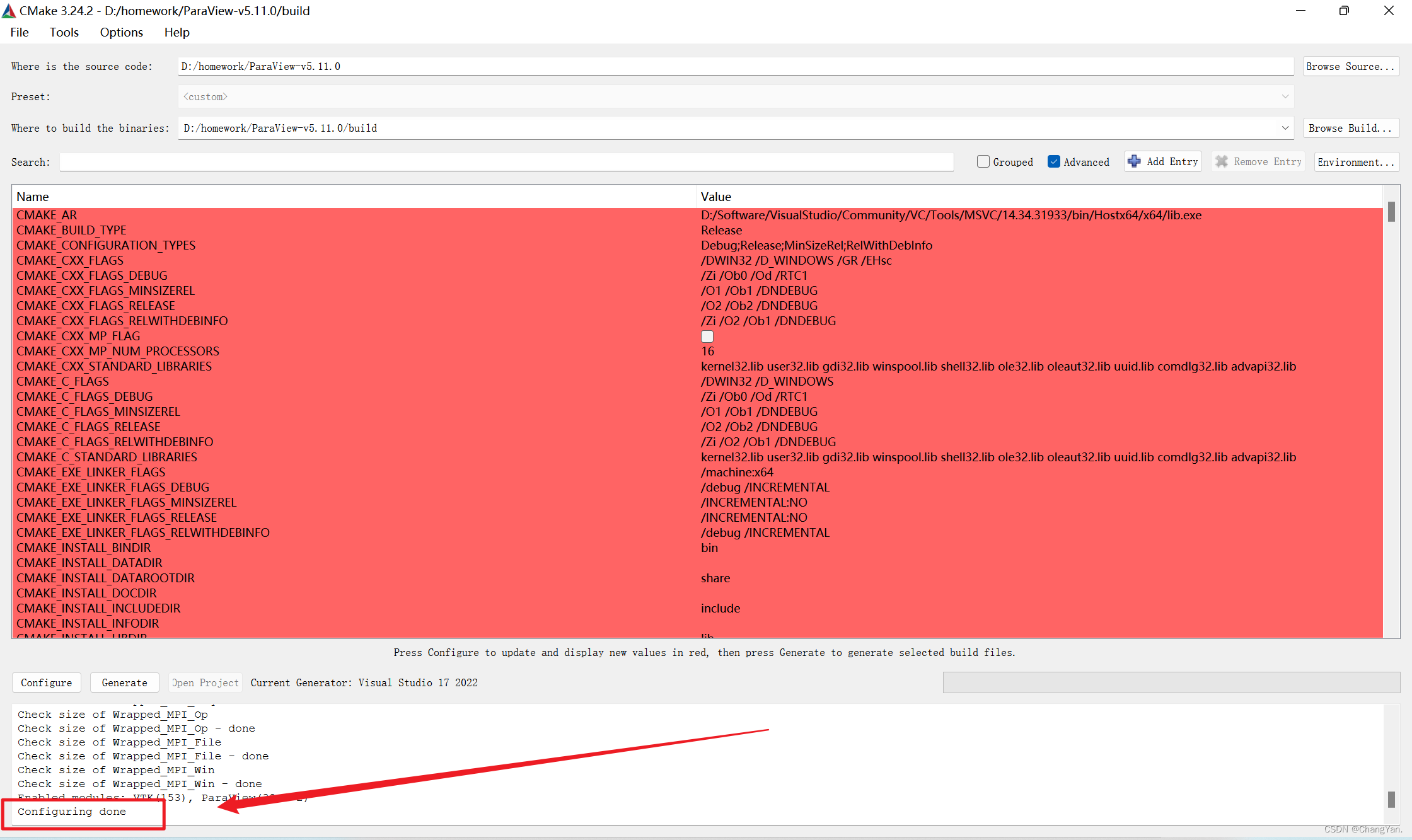Select the CMAKE_CXX_MP_NUM_PROCESSORS entry
The width and height of the screenshot is (1412, 840).
(x=118, y=351)
